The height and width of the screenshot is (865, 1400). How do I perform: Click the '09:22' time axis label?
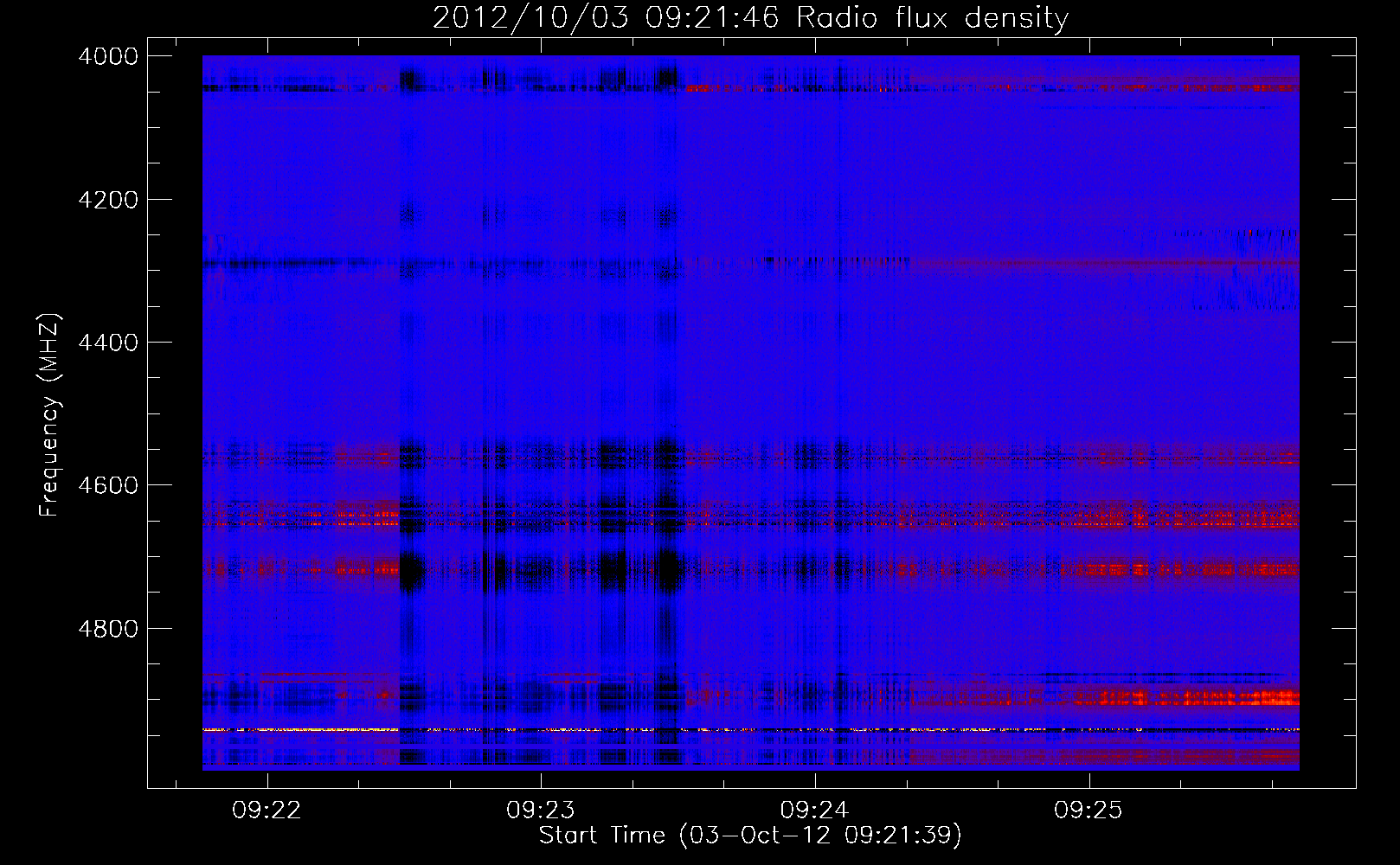coord(267,811)
